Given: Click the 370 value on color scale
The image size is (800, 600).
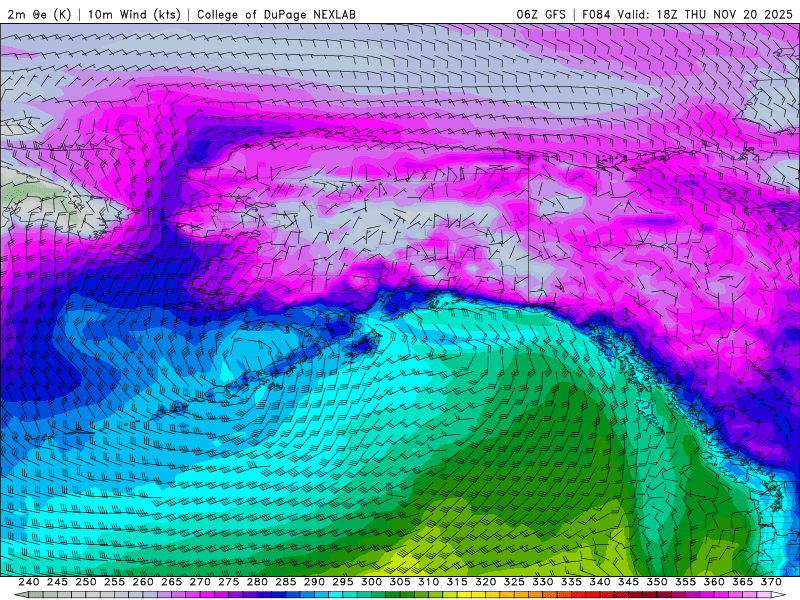Looking at the screenshot, I should click(x=771, y=582).
